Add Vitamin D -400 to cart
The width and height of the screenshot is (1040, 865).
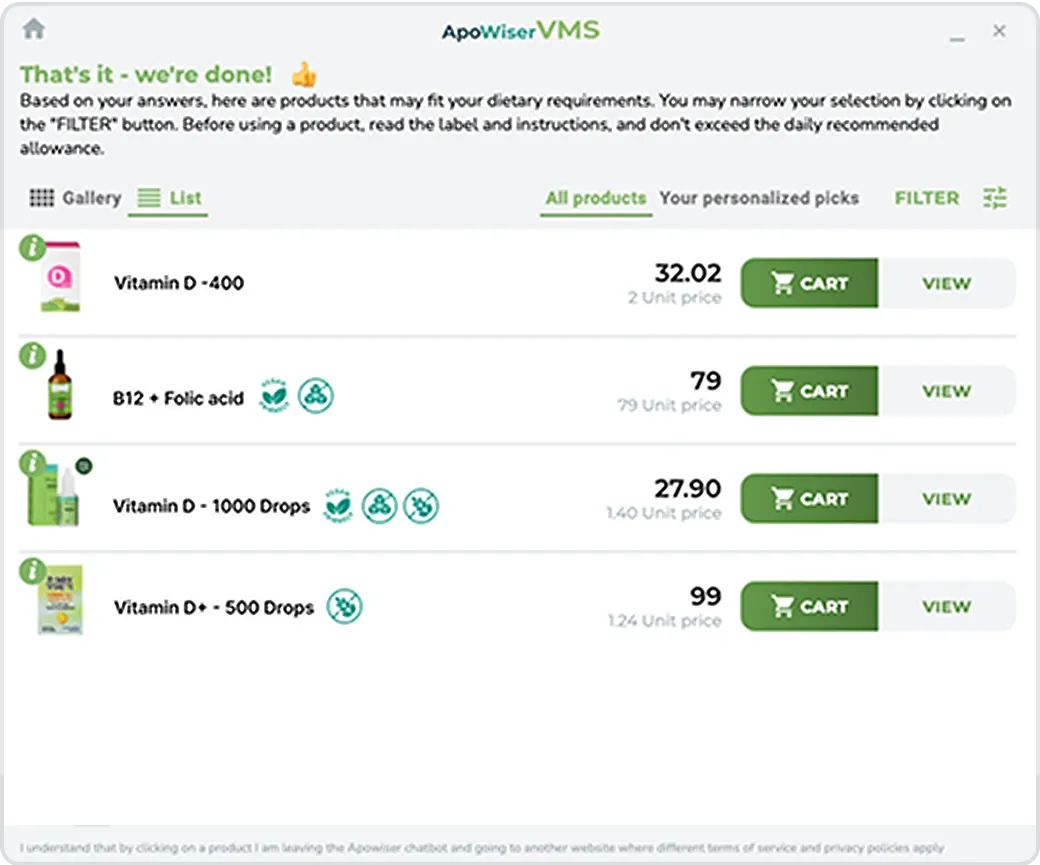click(809, 283)
